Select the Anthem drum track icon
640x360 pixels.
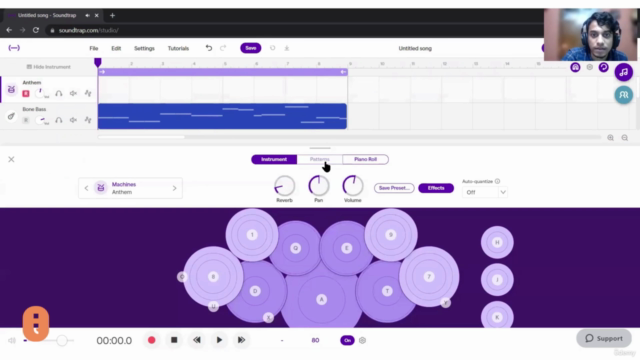(11, 89)
